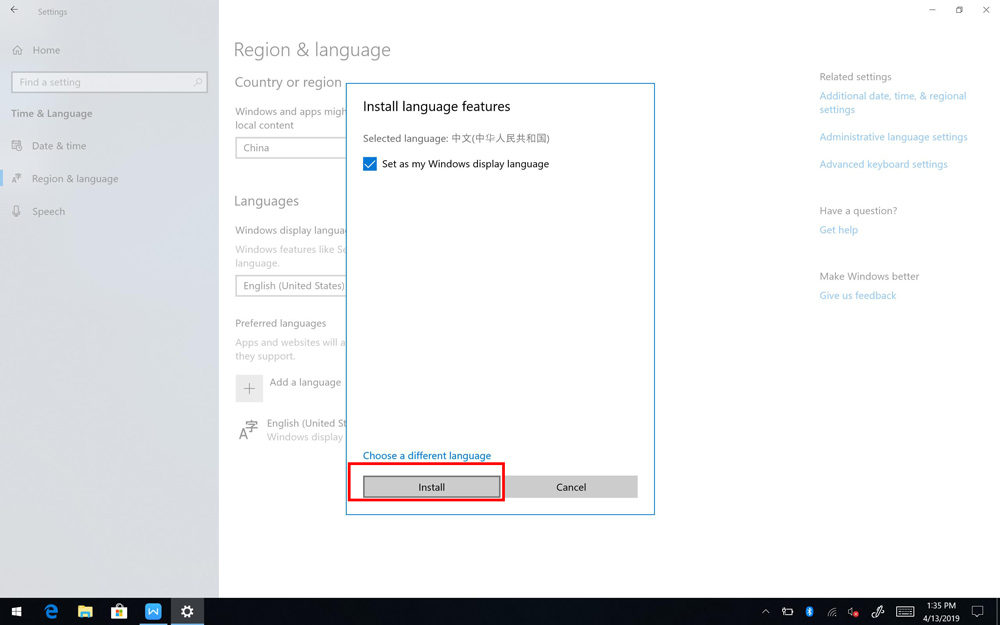The image size is (1000, 625).
Task: Open File Explorer from the taskbar
Action: pos(85,611)
